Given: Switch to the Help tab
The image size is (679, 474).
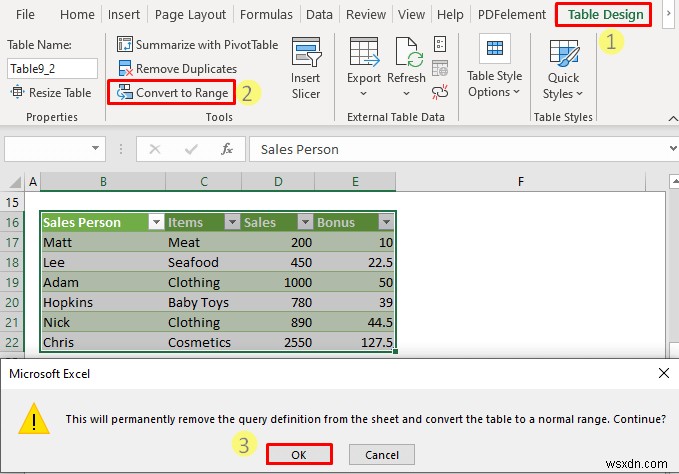Looking at the screenshot, I should 450,14.
